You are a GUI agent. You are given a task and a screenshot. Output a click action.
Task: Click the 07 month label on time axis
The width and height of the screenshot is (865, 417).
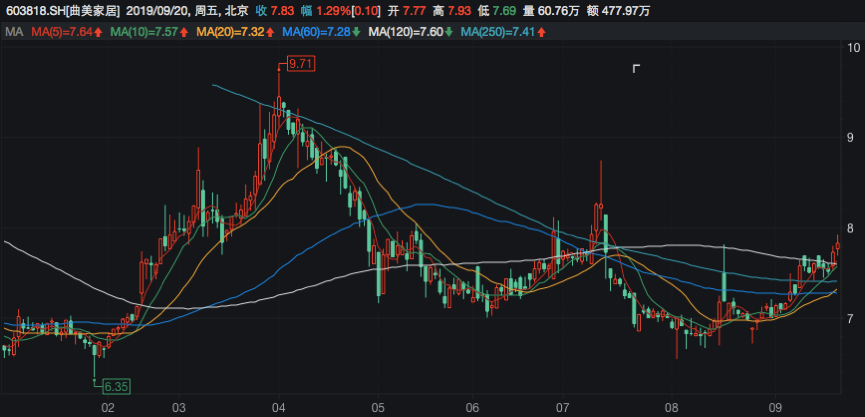click(562, 407)
